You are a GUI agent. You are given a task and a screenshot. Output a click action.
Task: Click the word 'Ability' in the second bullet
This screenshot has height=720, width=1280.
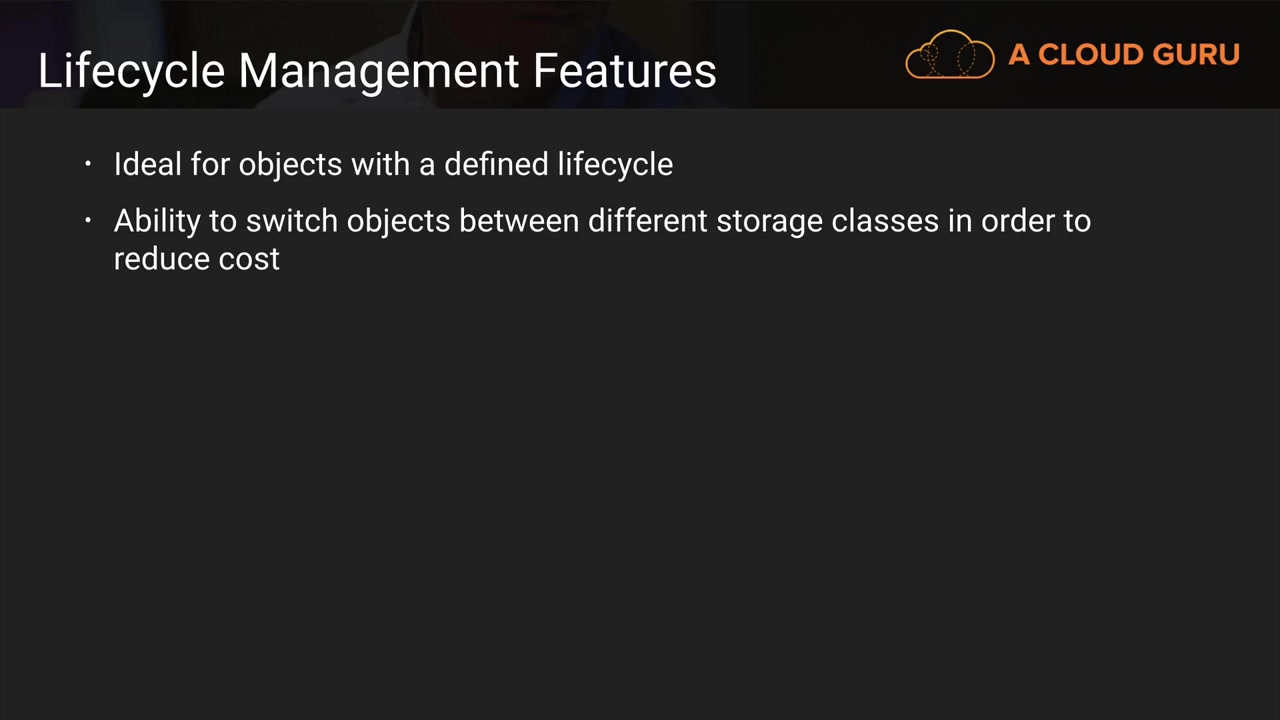pos(157,221)
